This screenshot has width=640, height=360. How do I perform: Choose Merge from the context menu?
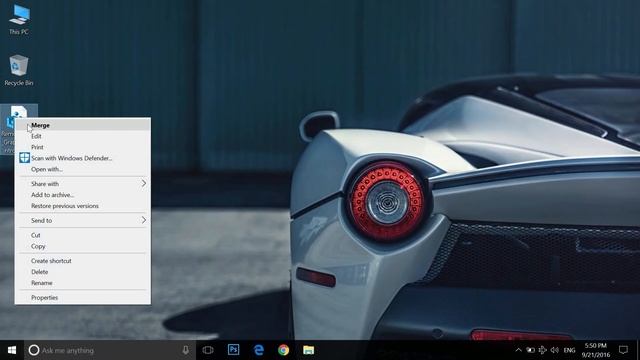pyautogui.click(x=82, y=125)
